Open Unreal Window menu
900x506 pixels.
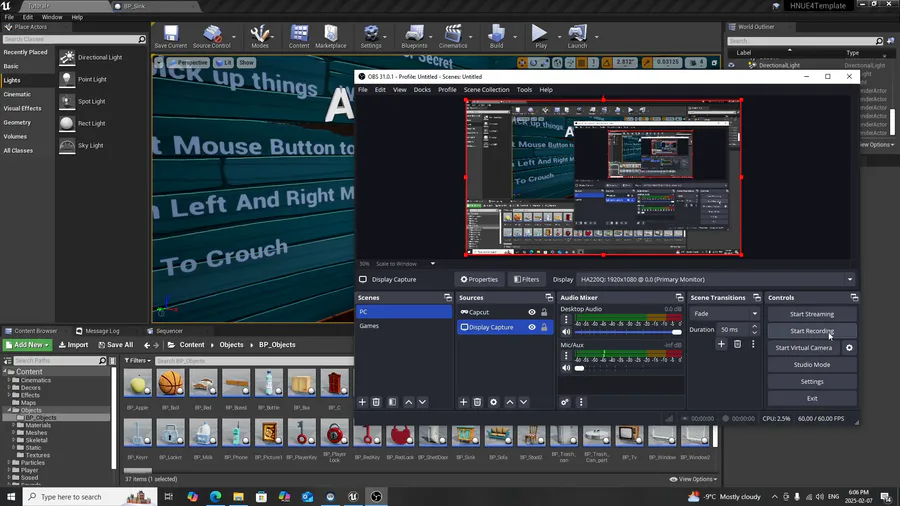52,17
